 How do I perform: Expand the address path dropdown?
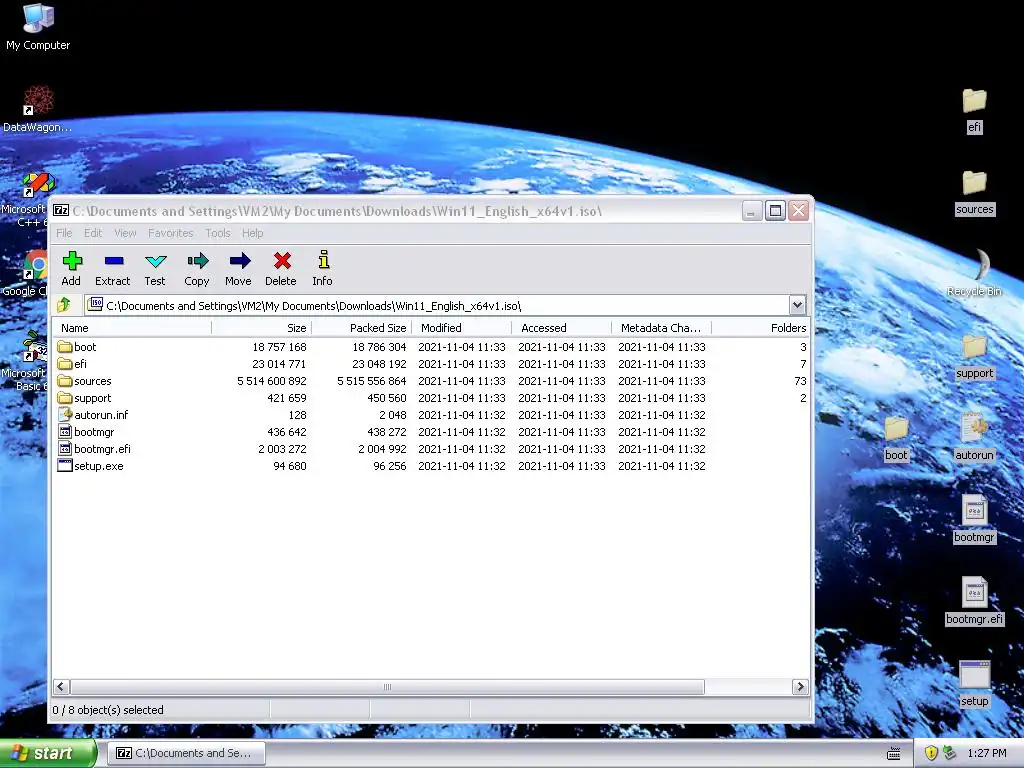pos(797,305)
